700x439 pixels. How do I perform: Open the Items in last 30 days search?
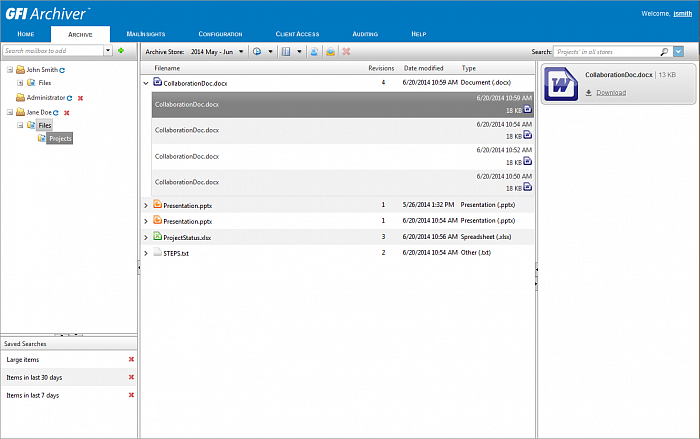coord(34,377)
